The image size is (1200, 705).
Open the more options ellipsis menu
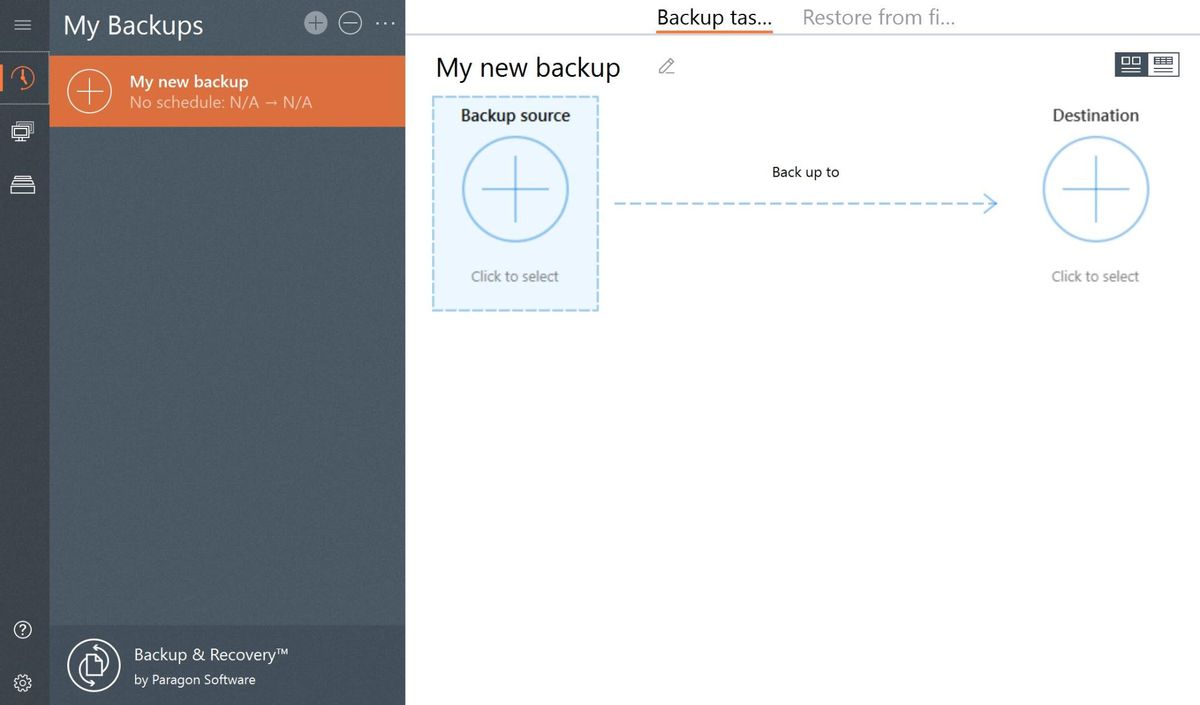(x=385, y=21)
